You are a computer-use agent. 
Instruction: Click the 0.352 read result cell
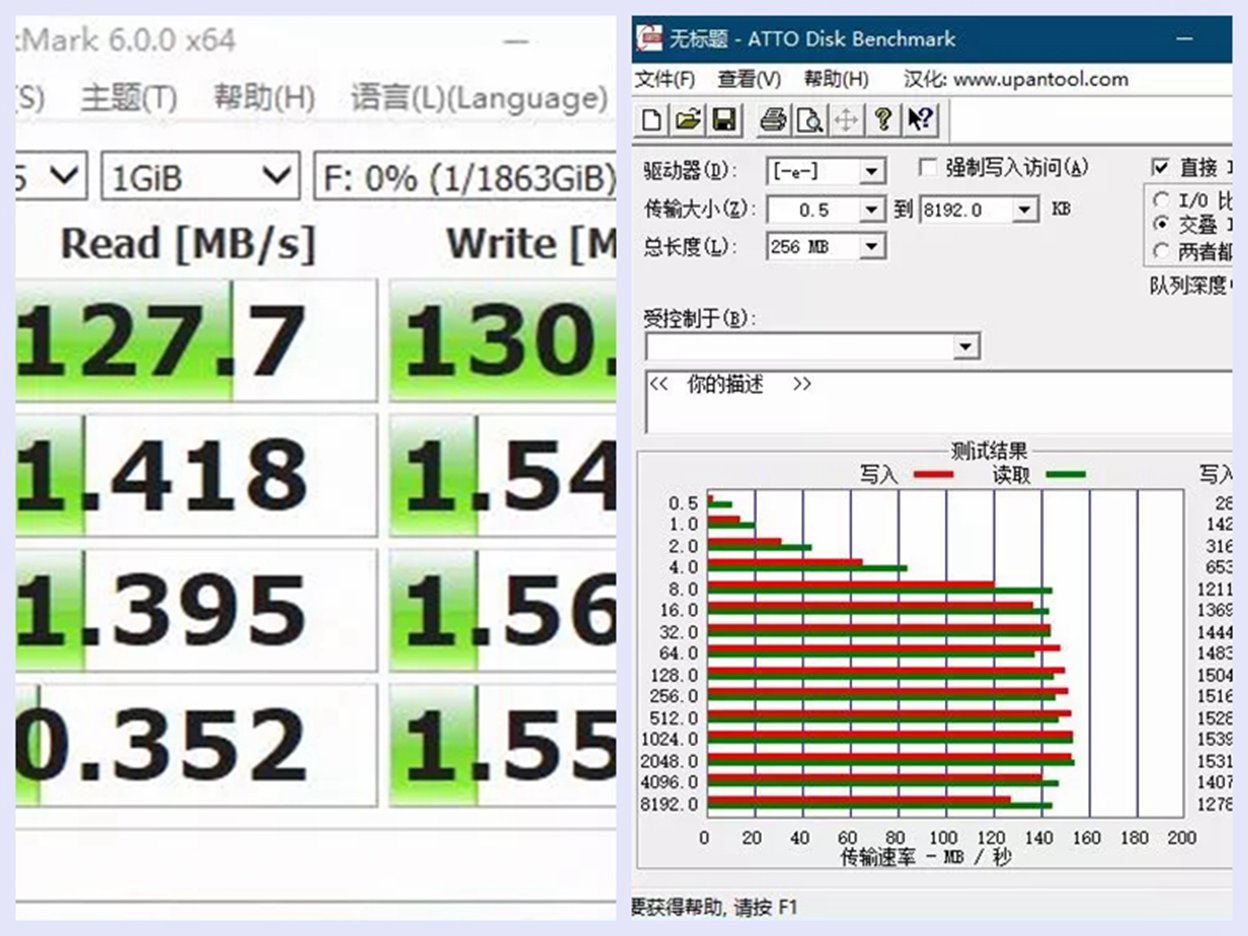pos(196,744)
